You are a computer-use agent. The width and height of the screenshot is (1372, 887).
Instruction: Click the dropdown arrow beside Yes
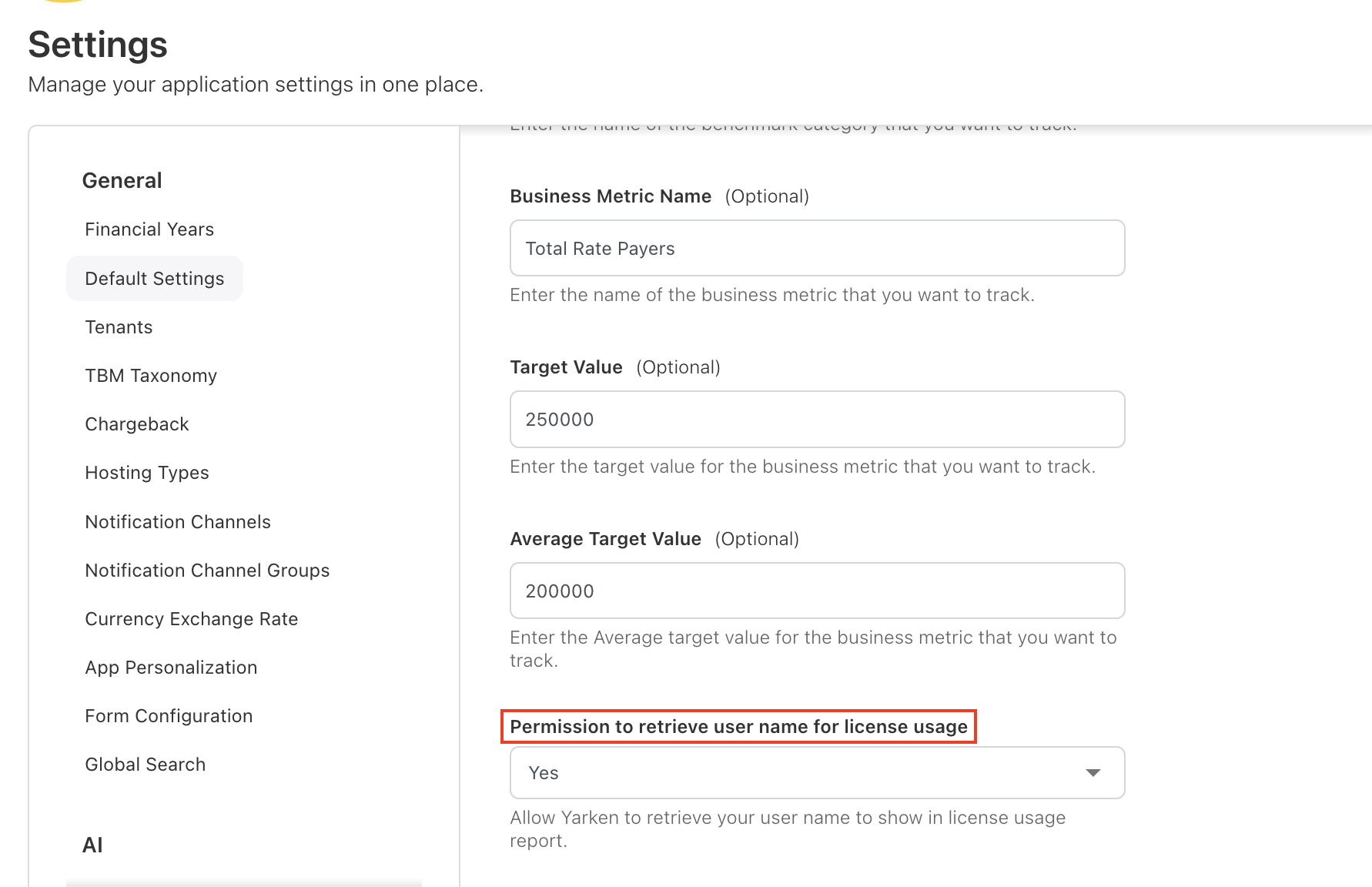1093,773
